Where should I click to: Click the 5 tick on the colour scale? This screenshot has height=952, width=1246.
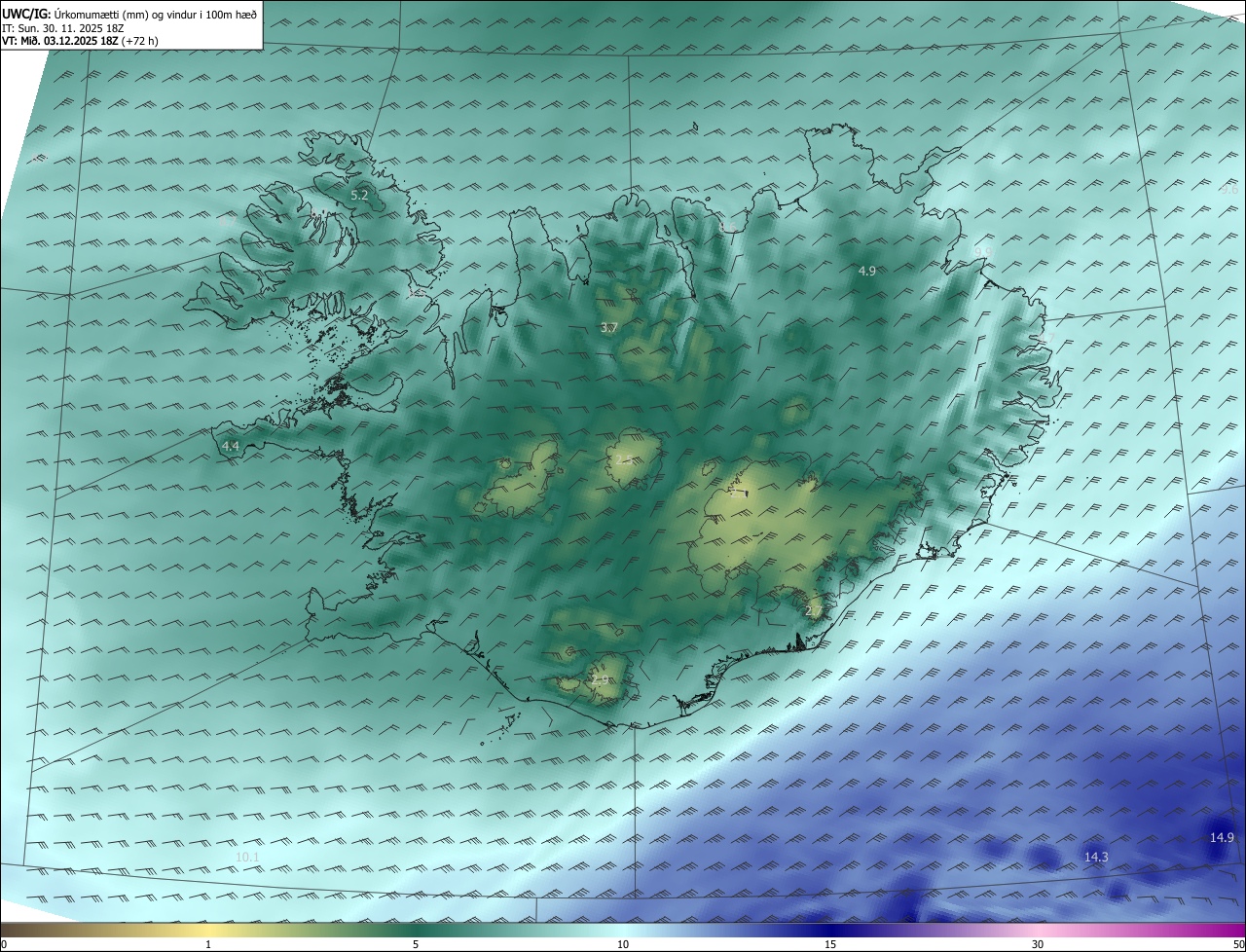click(x=416, y=944)
